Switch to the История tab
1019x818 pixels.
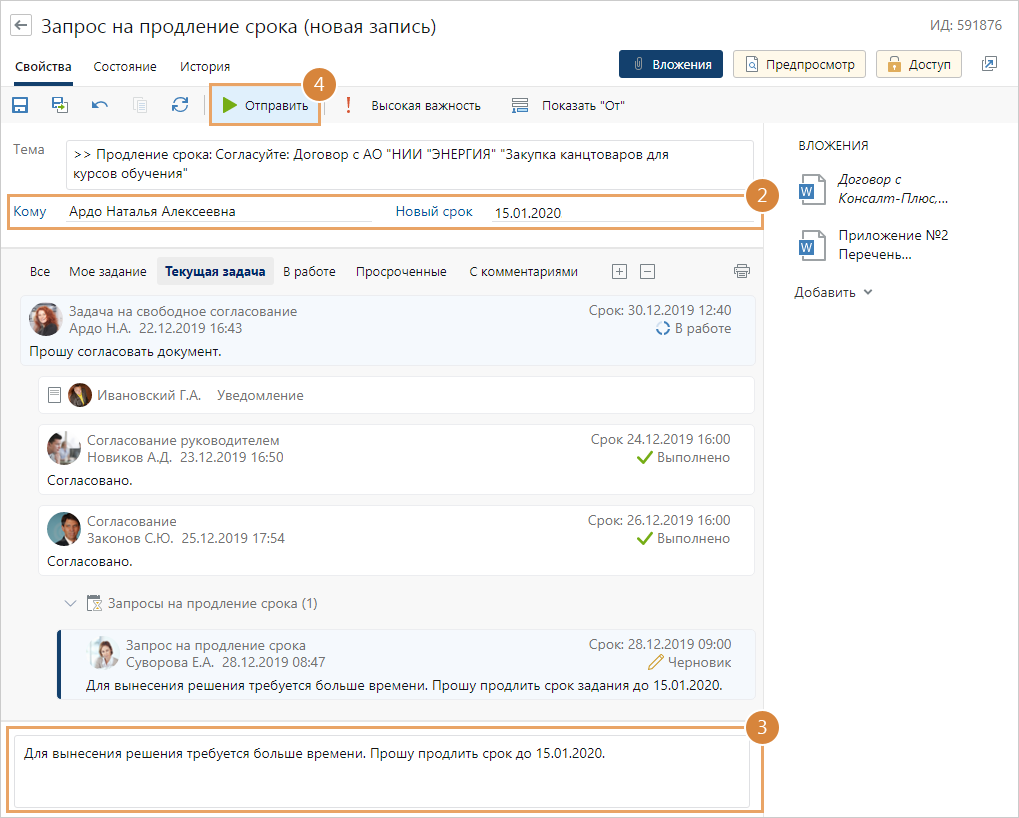[x=205, y=67]
